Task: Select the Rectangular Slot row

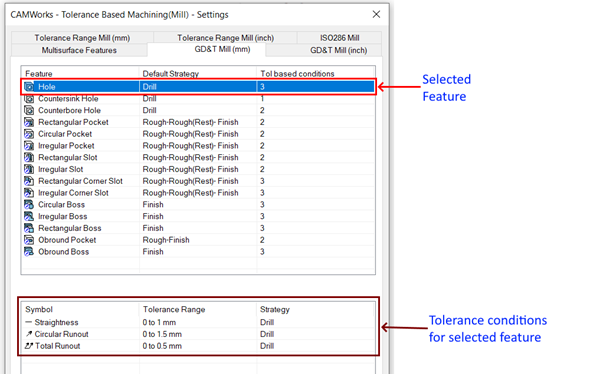Action: [198, 157]
